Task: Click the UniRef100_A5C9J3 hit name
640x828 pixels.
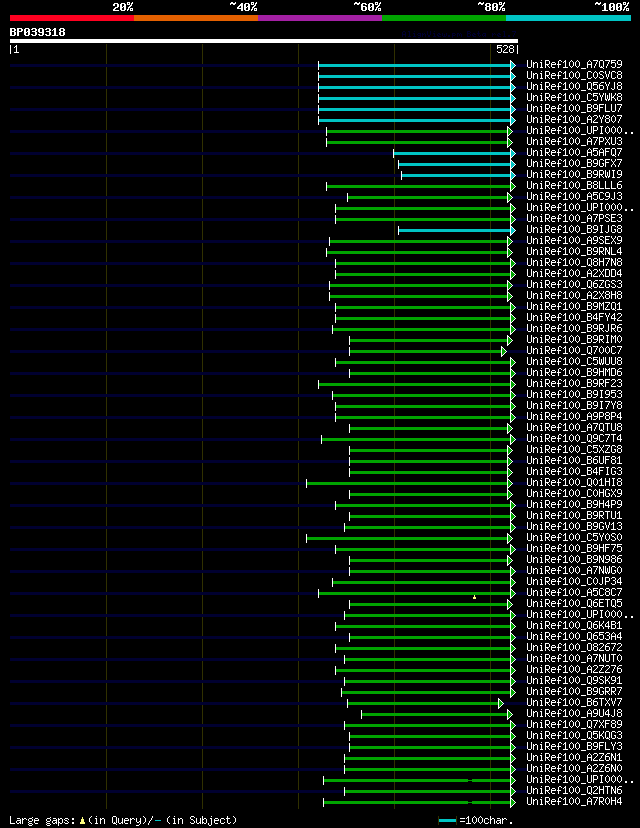Action: point(574,196)
